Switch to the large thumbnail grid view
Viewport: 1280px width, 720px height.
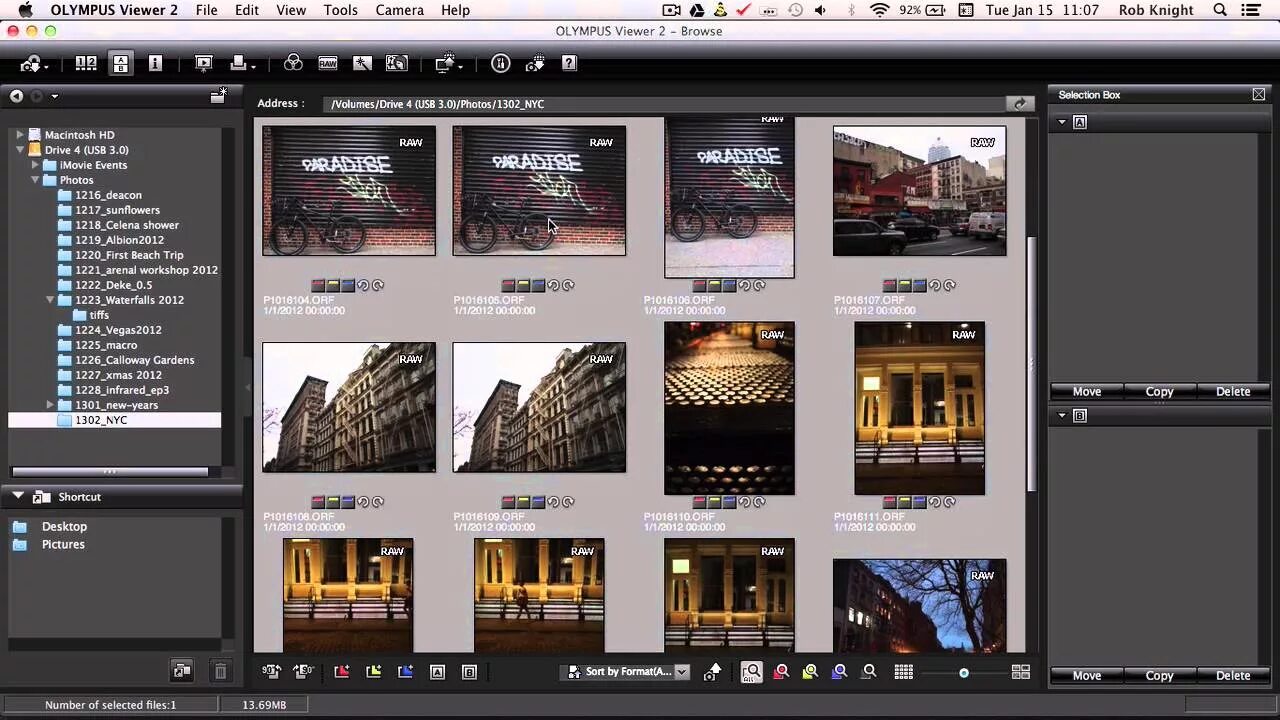1021,672
